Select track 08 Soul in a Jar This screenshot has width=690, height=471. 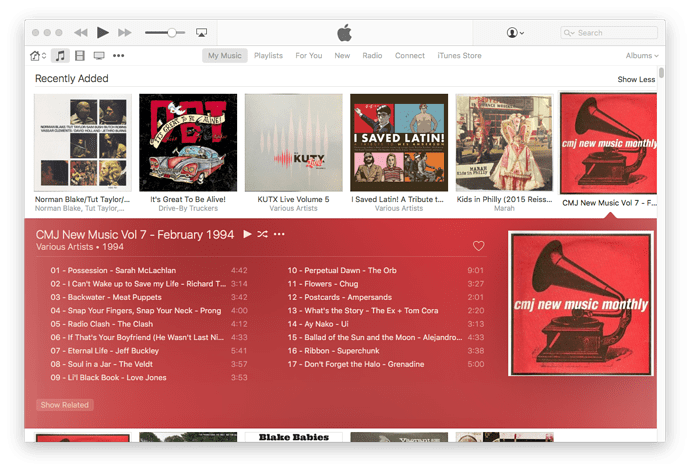(149, 364)
